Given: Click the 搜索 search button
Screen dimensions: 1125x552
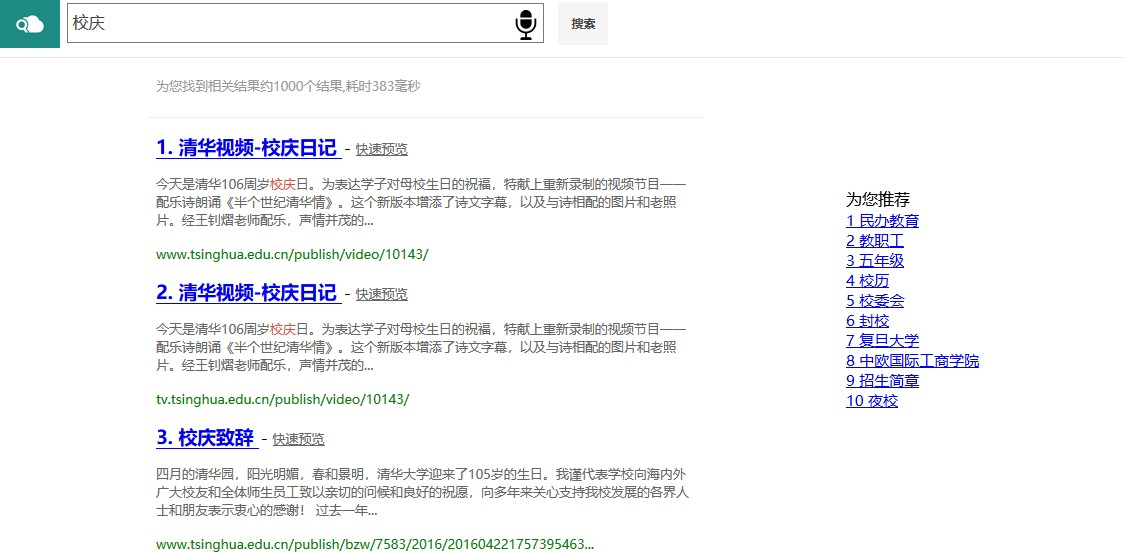Looking at the screenshot, I should [x=583, y=24].
